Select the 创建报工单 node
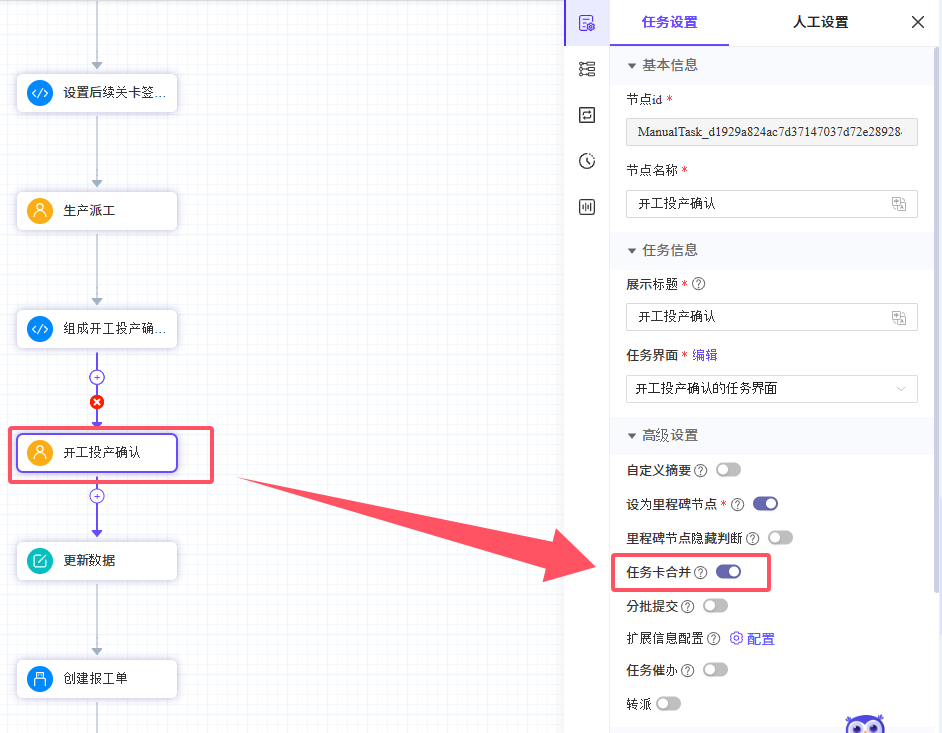Viewport: 942px width, 733px height. click(x=97, y=679)
